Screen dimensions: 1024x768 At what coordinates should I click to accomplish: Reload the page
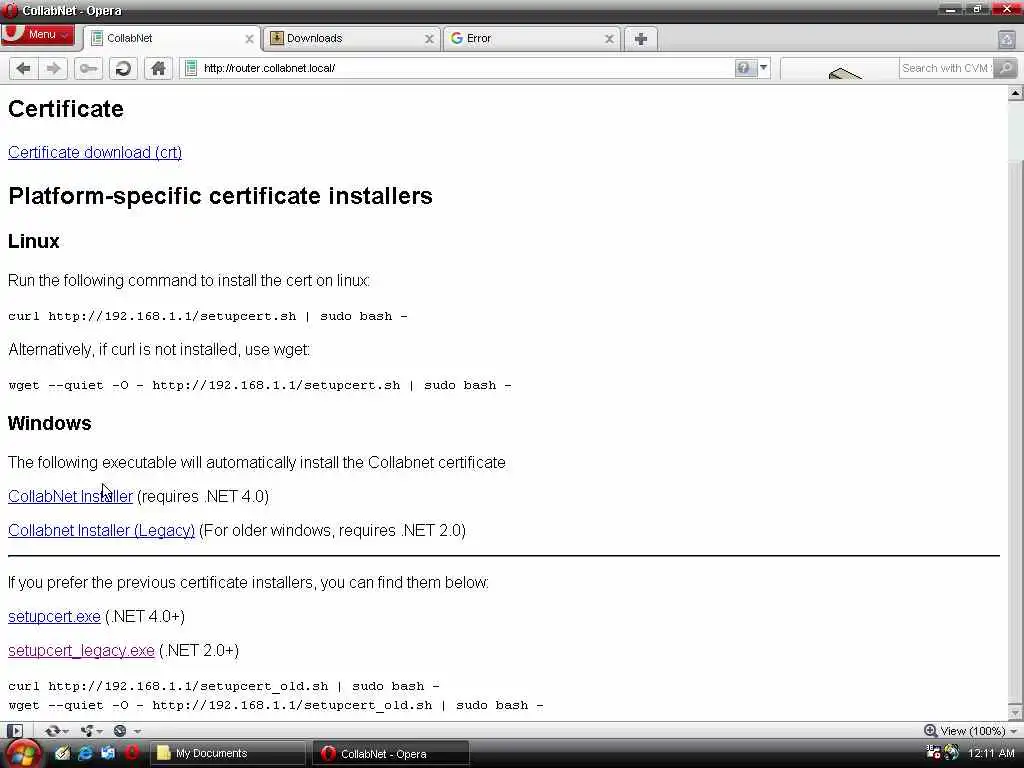point(123,69)
